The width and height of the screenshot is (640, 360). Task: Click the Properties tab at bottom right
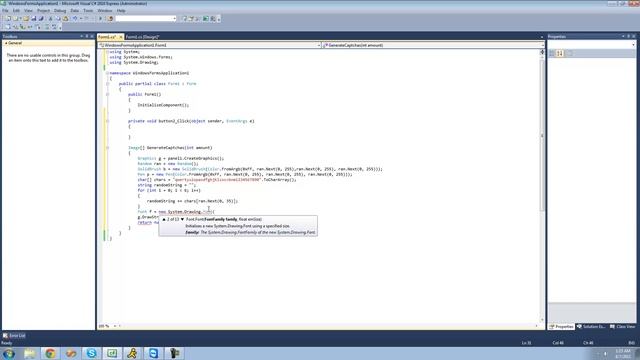(561, 327)
